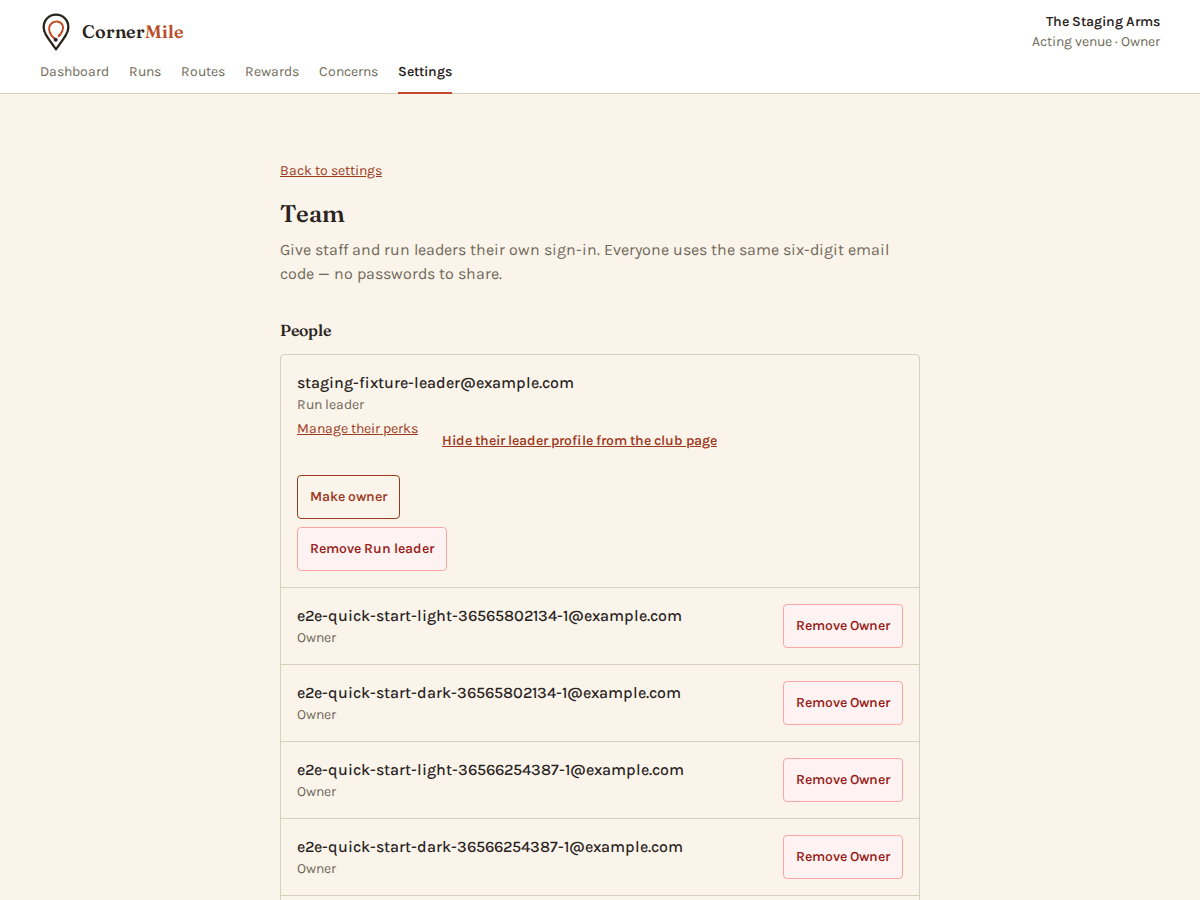1200x900 pixels.
Task: Click the Team page heading
Action: click(x=312, y=214)
